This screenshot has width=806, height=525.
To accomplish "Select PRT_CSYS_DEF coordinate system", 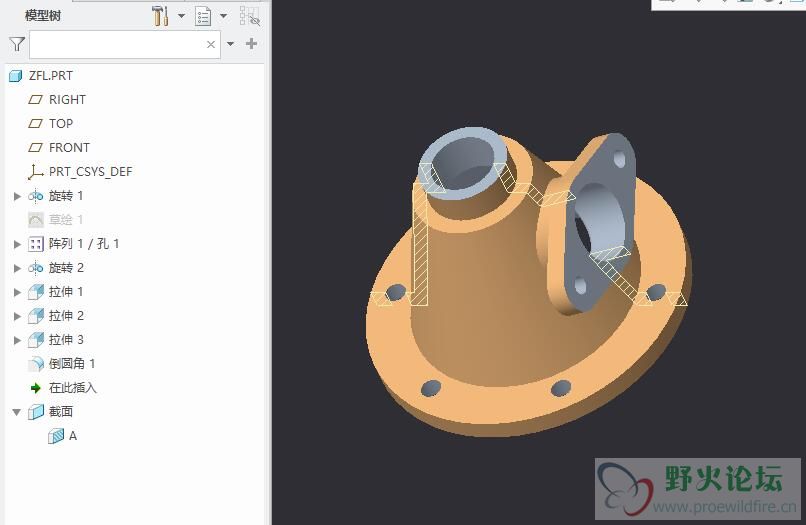I will 90,172.
